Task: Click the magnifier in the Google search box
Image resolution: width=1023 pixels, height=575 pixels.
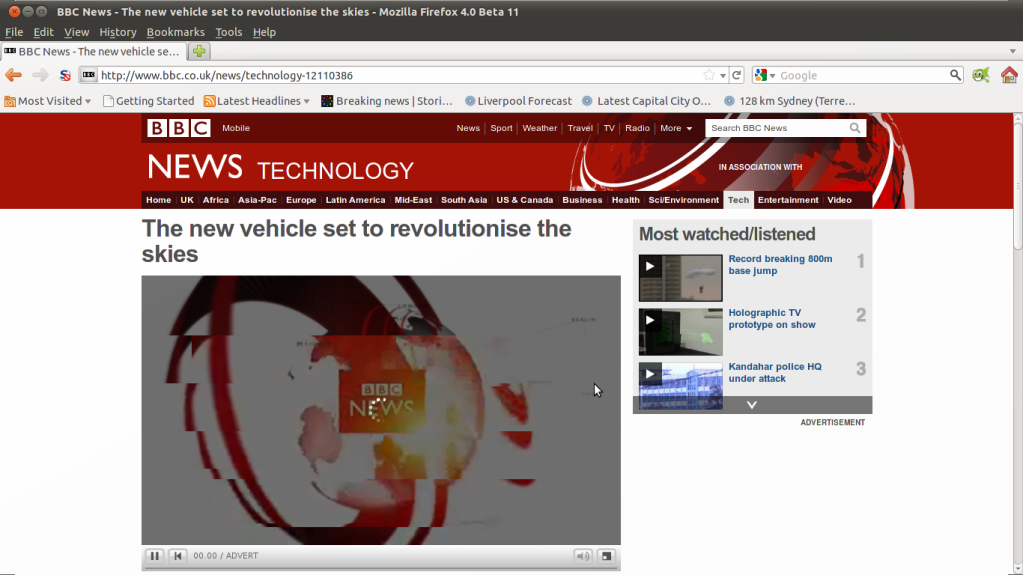Action: coord(955,75)
